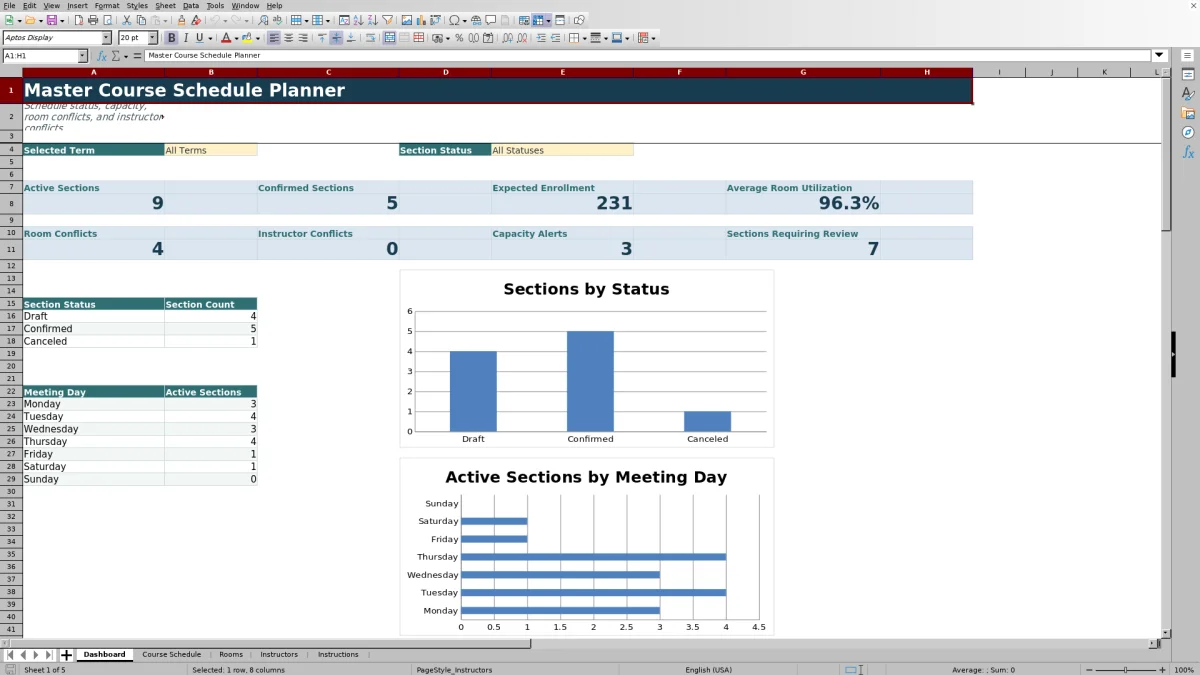Image resolution: width=1200 pixels, height=675 pixels.
Task: Switch to the Instructors sheet tab
Action: point(279,655)
